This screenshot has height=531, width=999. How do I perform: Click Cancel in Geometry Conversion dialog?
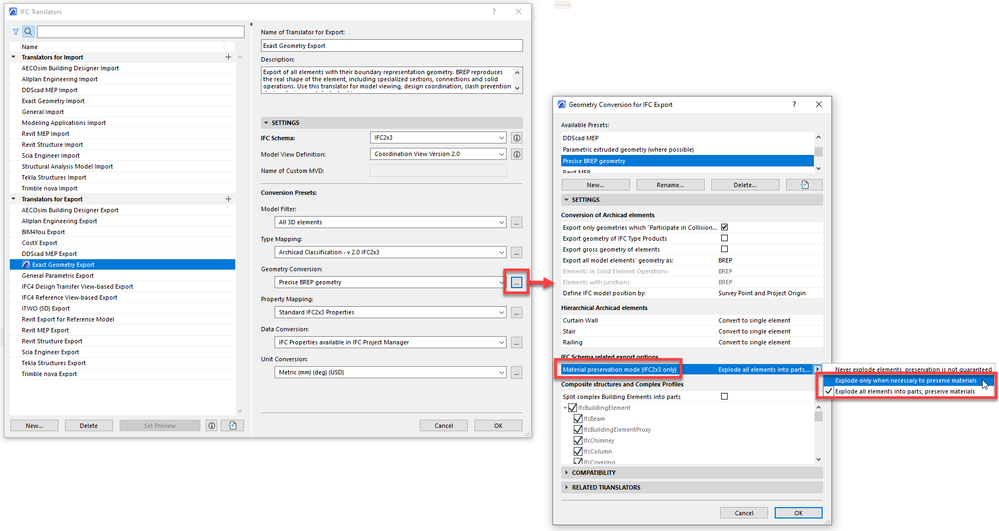click(744, 513)
